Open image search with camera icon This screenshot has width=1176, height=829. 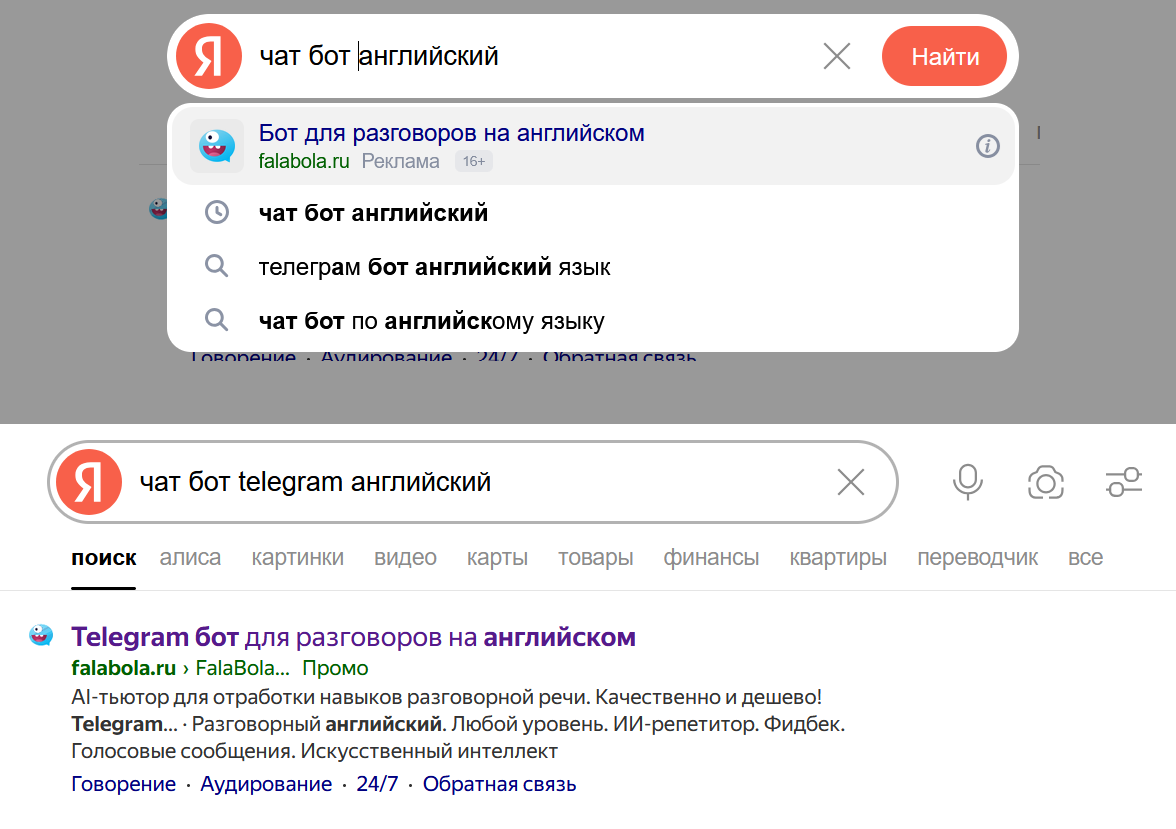tap(1046, 483)
